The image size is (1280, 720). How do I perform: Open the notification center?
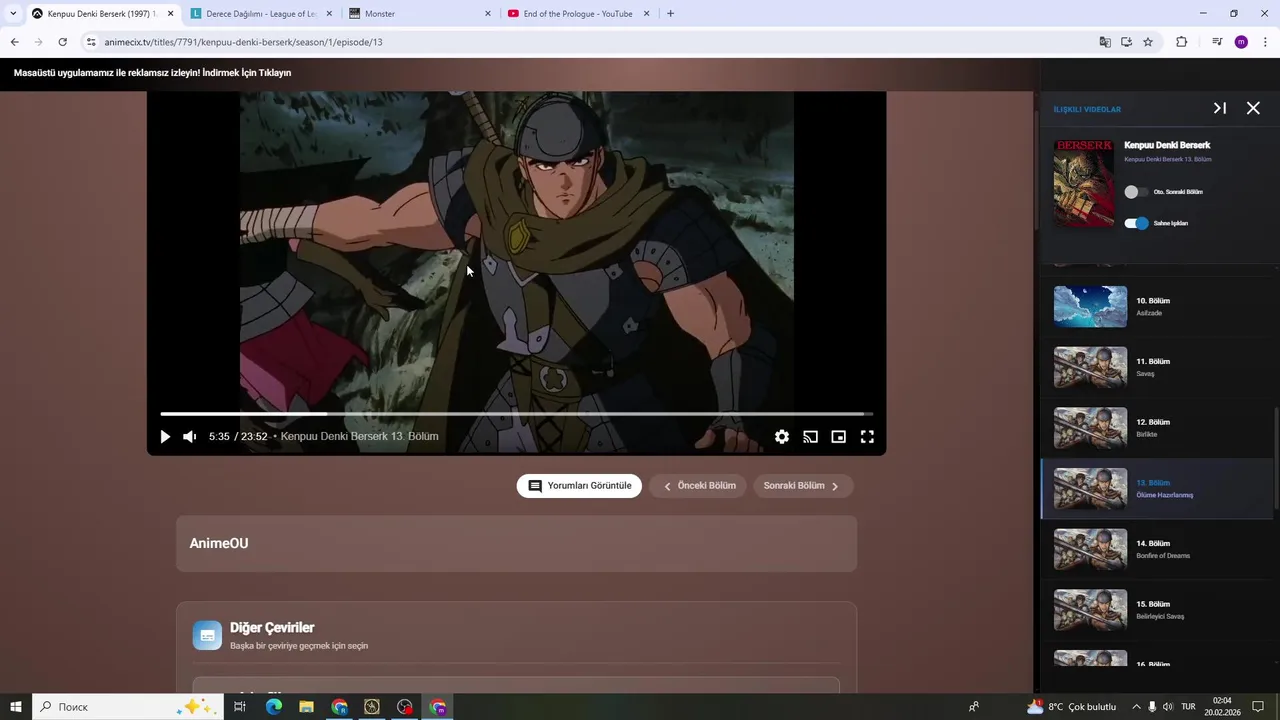coord(1259,707)
